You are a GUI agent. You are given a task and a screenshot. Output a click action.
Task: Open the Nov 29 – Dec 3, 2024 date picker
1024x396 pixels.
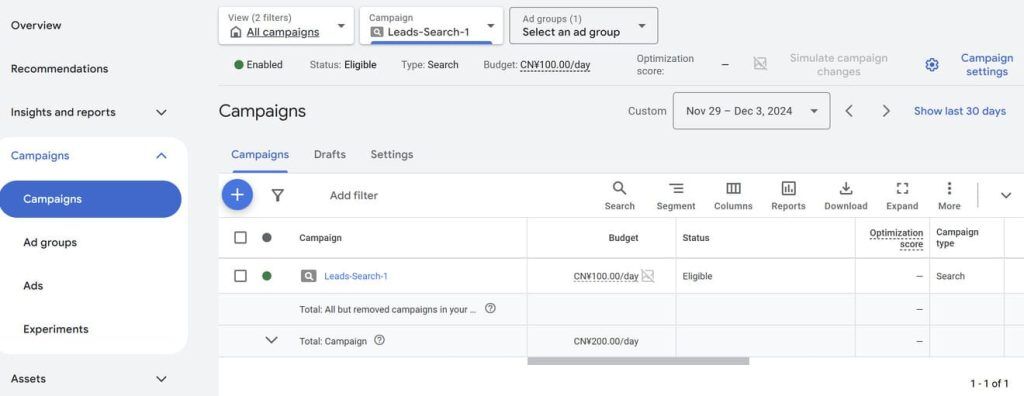pos(752,111)
